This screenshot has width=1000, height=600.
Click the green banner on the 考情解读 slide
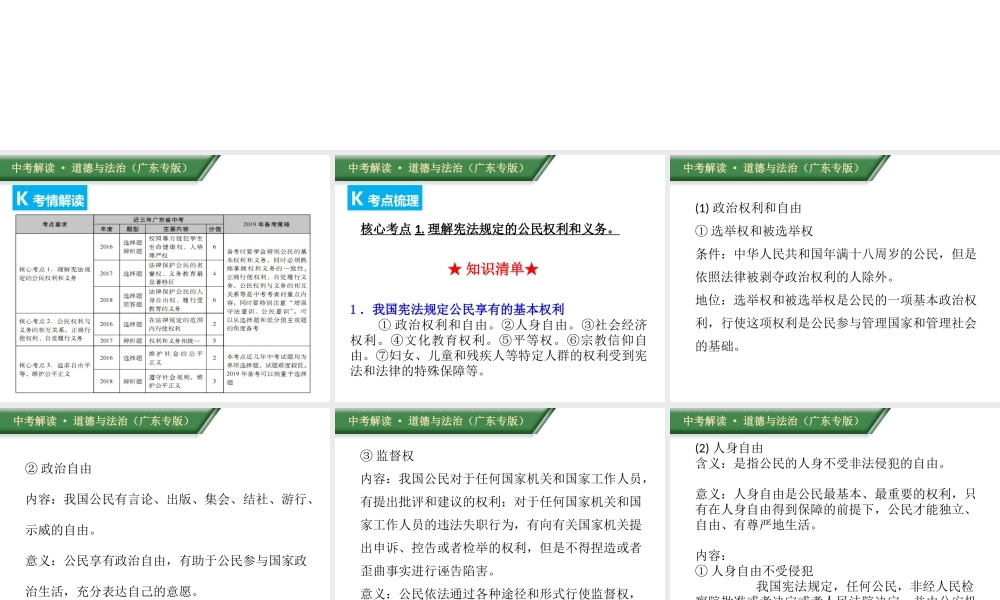click(110, 168)
